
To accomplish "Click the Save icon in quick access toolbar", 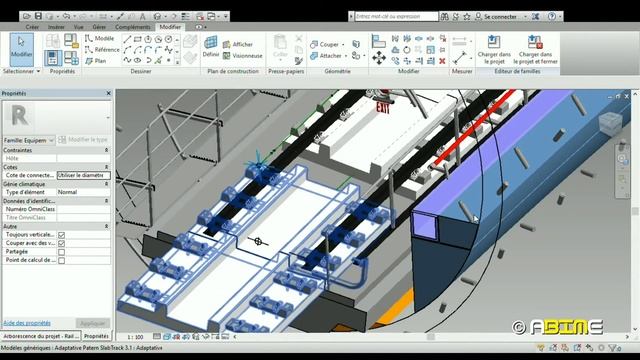I will click(38, 16).
